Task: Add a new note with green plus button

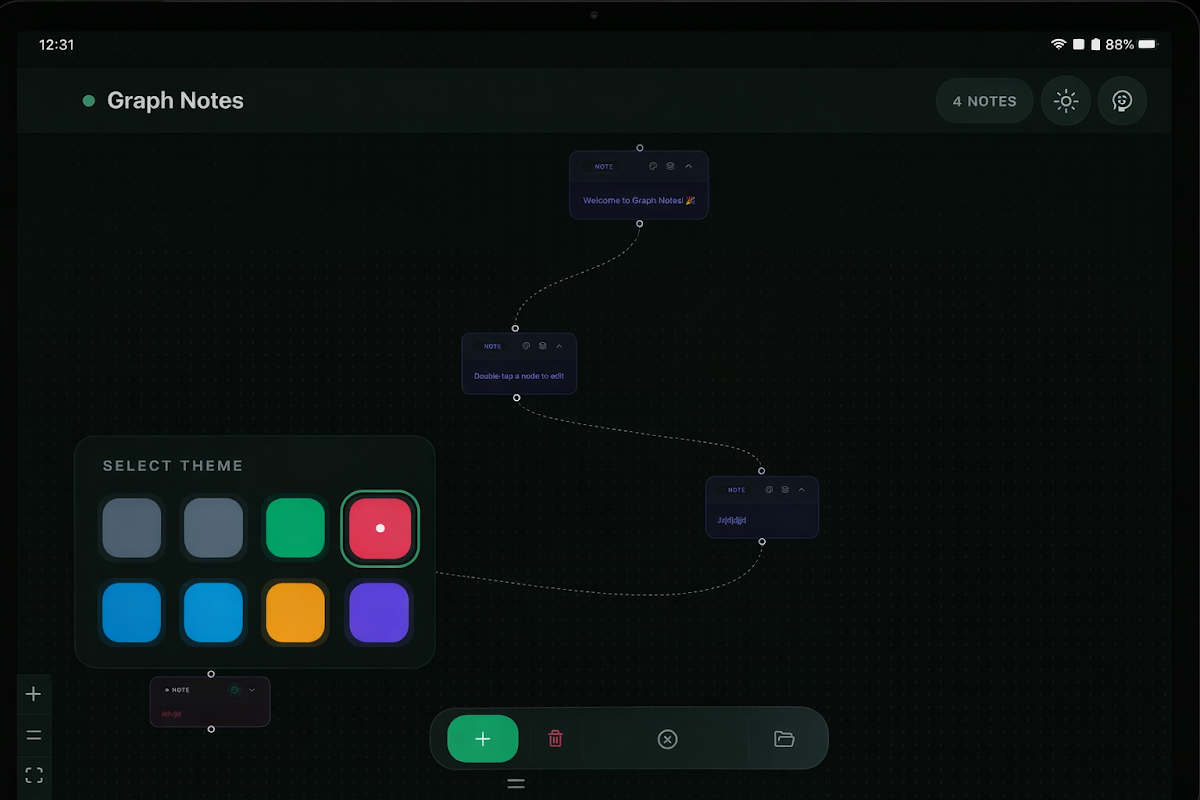Action: pos(483,739)
